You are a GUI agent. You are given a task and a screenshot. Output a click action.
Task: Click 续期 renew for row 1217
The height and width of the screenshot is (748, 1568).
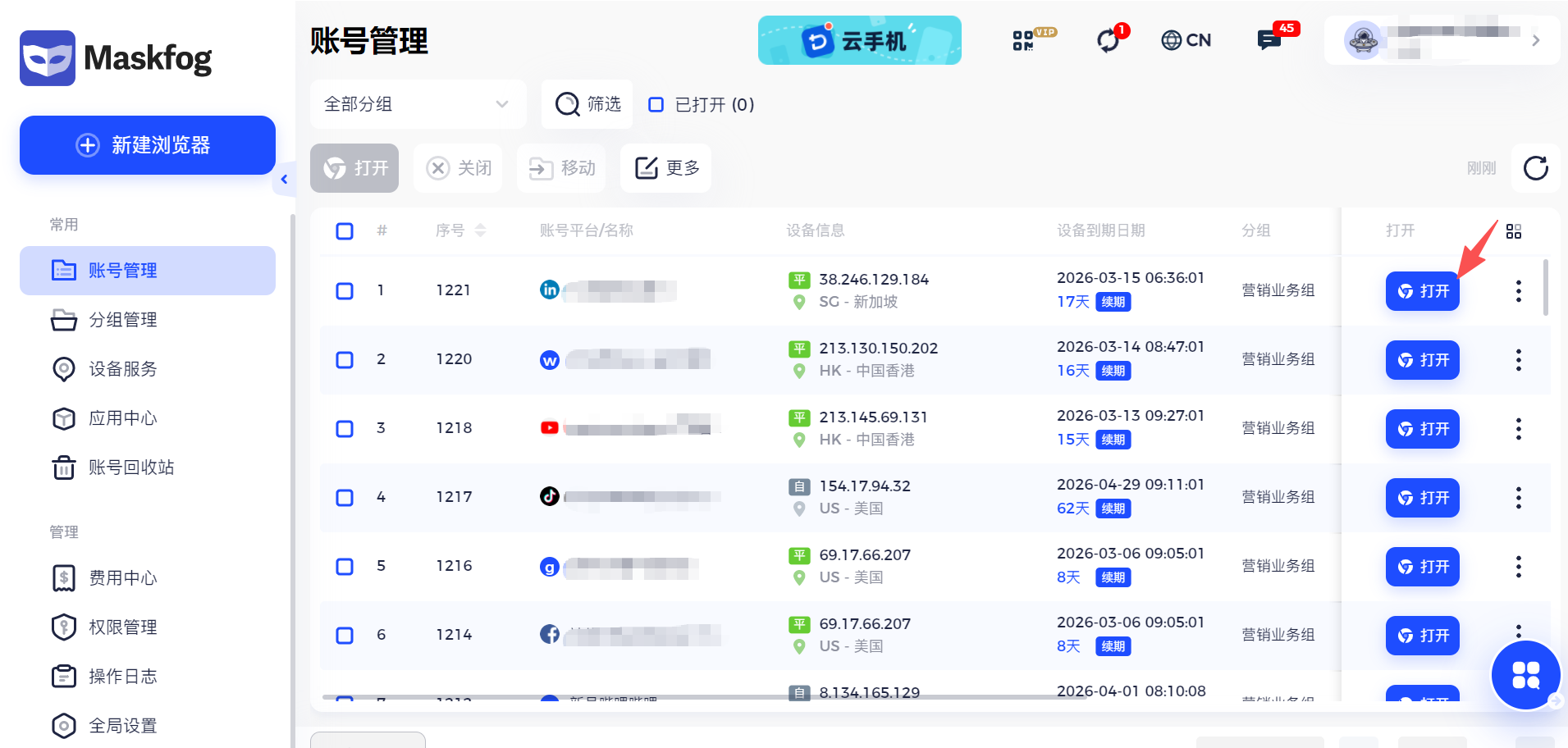click(1113, 509)
